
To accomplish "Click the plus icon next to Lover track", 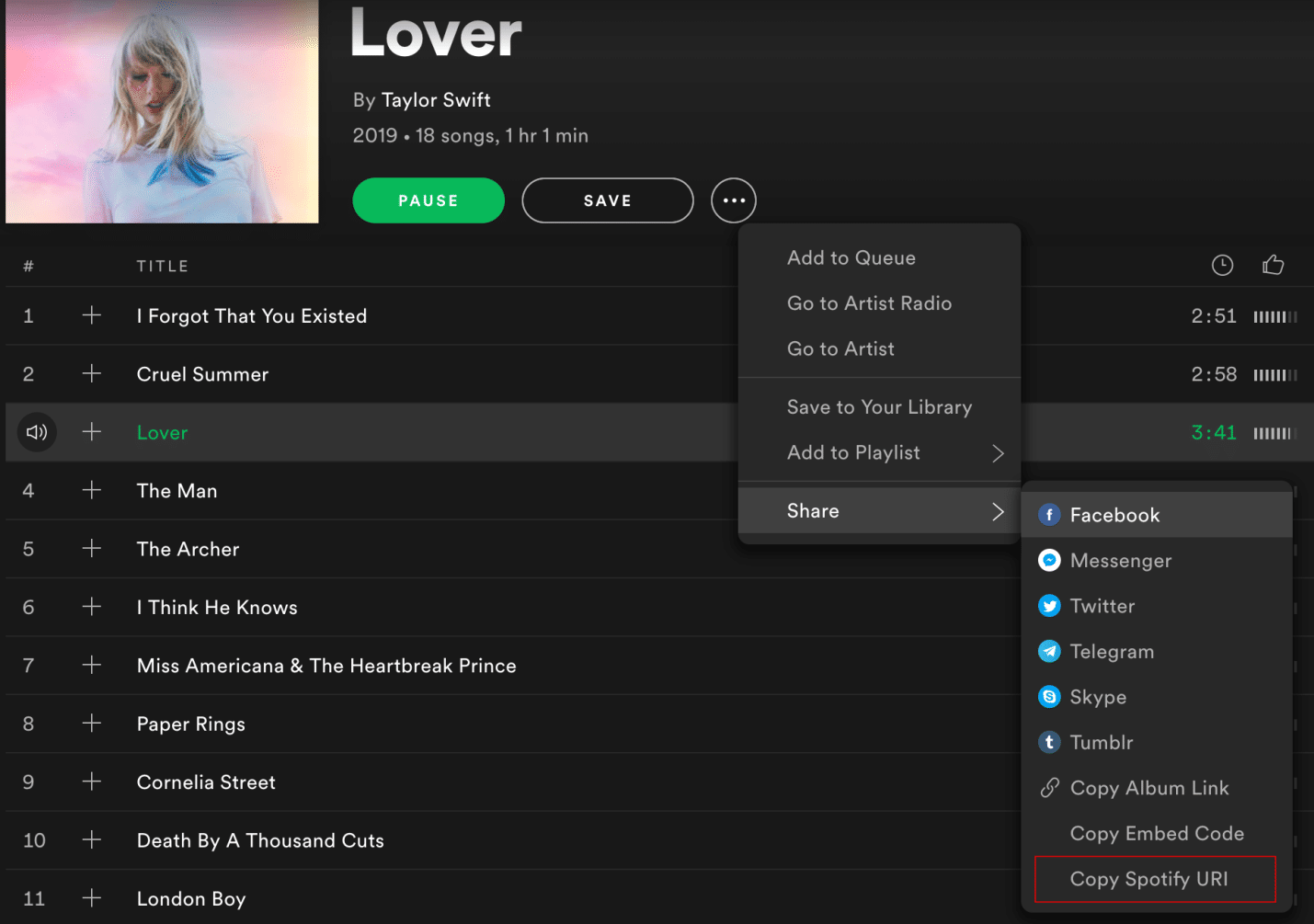I will [x=92, y=431].
